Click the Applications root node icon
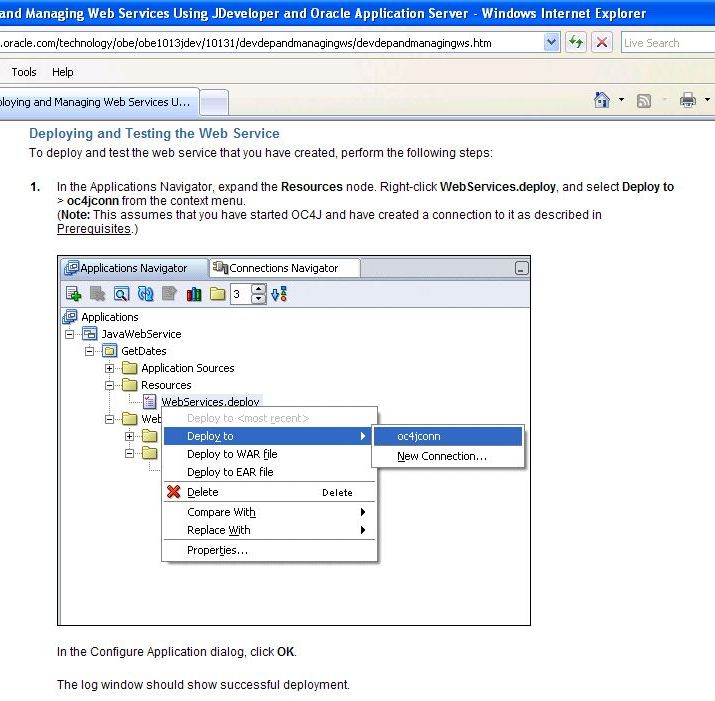Screen dimensions: 715x701 (x=70, y=317)
